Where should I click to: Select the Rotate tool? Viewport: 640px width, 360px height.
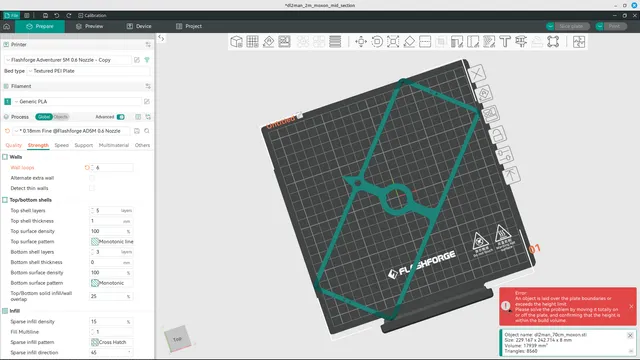(x=377, y=42)
